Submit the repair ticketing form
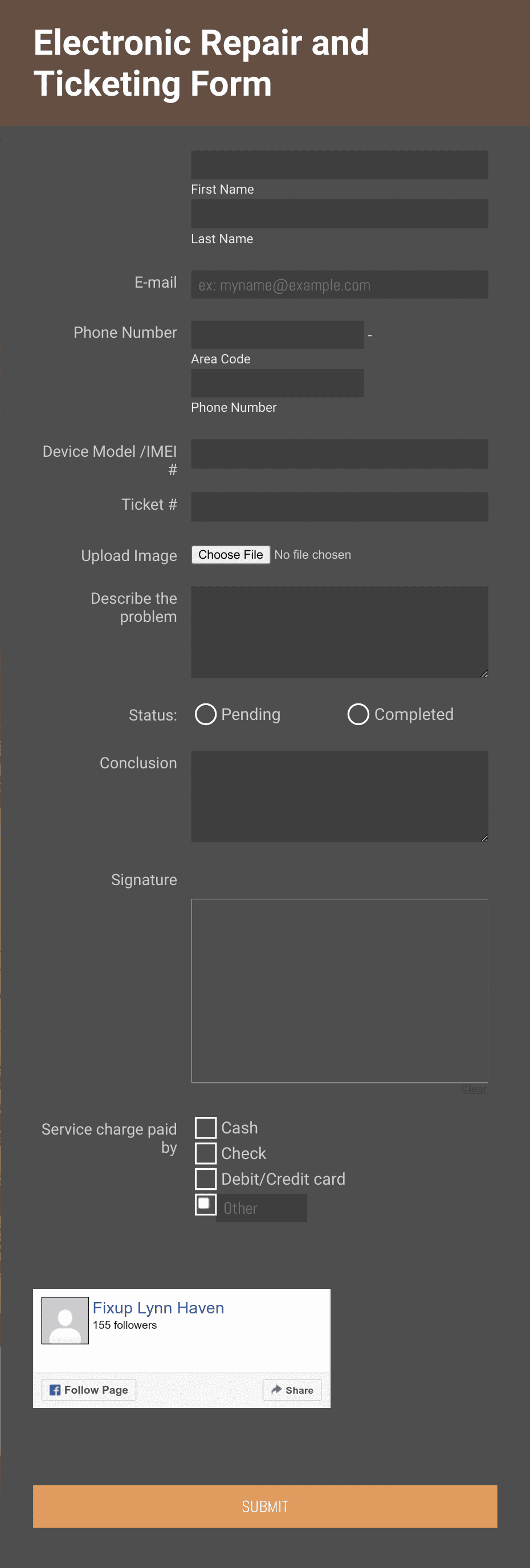 (x=265, y=1506)
